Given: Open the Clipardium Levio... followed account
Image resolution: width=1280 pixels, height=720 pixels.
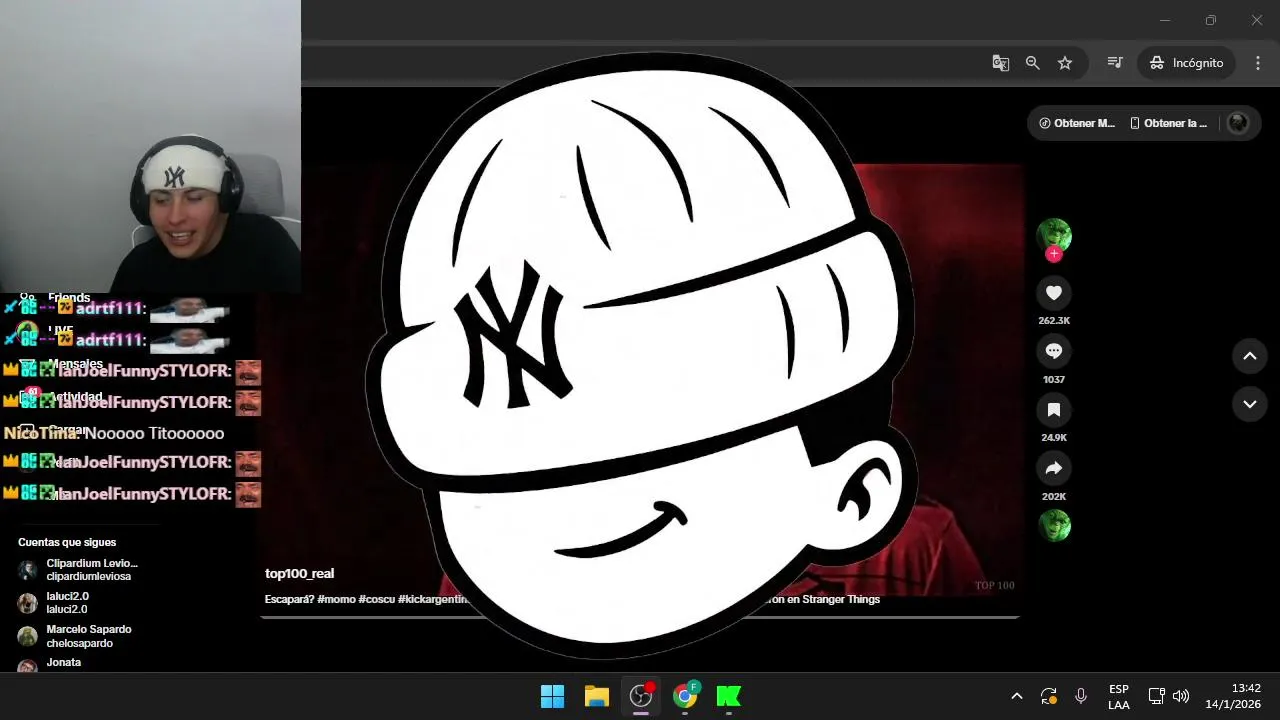Looking at the screenshot, I should click(78, 570).
